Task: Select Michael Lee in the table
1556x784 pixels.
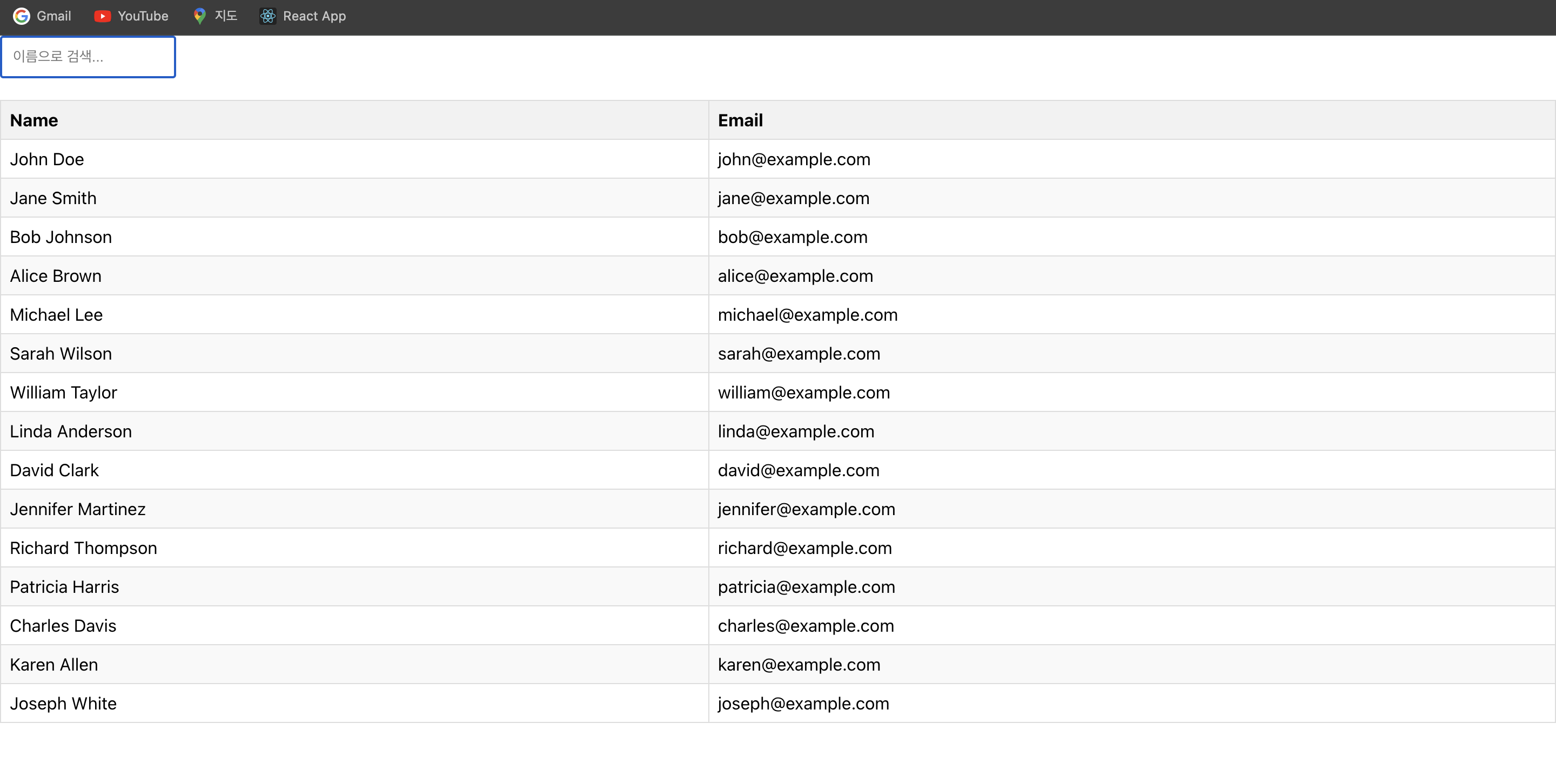Action: coord(56,315)
